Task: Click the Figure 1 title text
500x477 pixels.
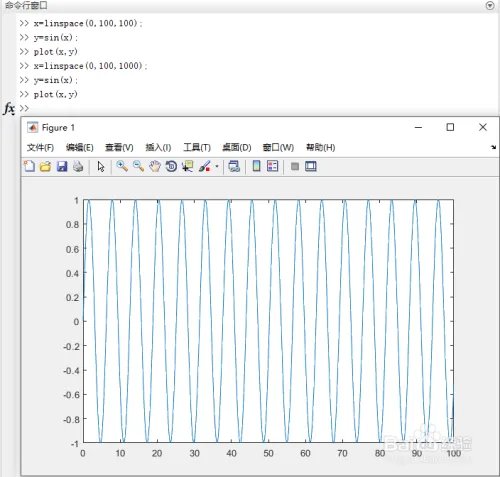Action: [58, 128]
